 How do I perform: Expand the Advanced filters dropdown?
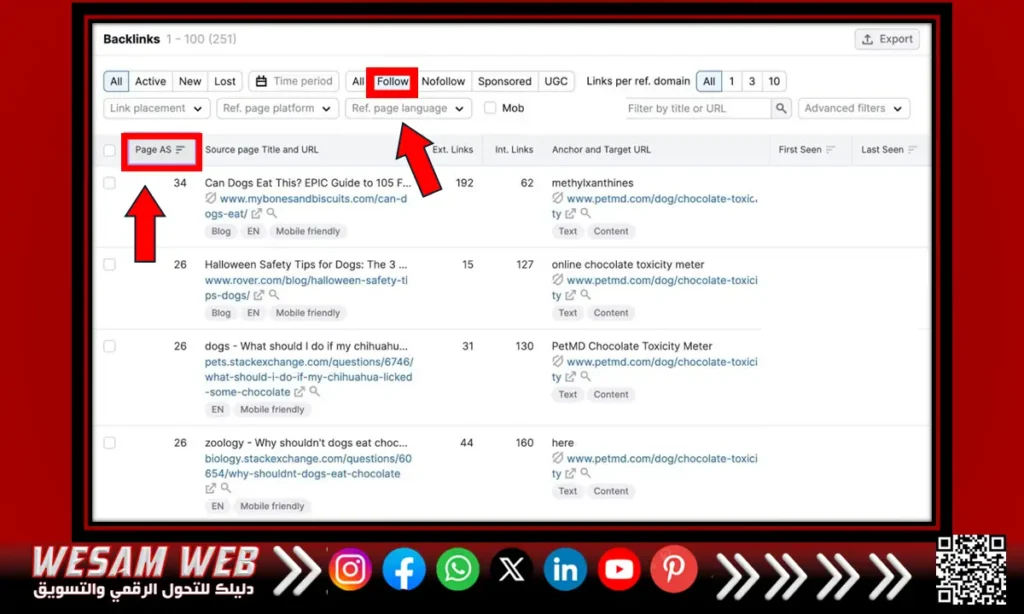click(853, 108)
